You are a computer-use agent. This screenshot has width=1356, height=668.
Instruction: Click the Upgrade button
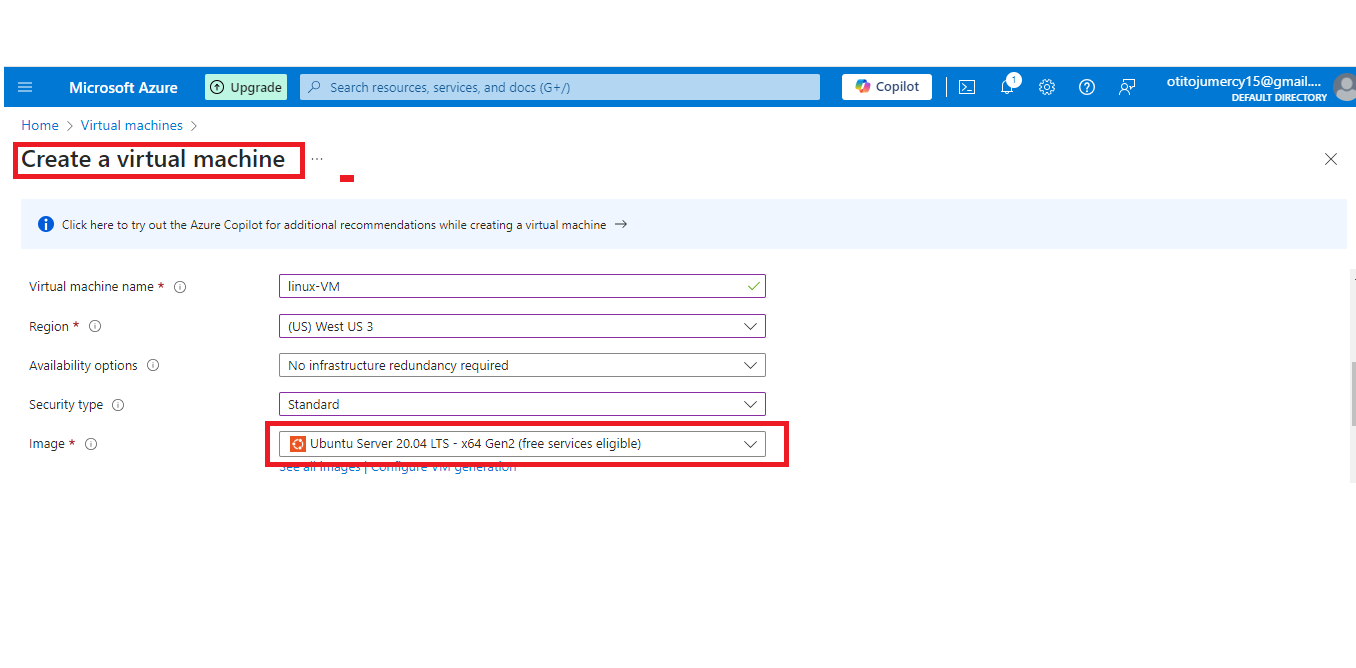246,87
